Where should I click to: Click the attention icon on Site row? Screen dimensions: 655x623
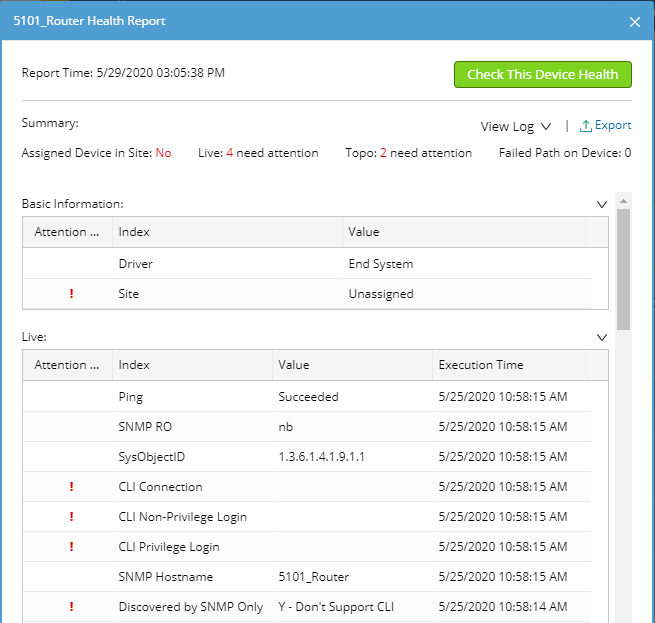click(x=71, y=294)
